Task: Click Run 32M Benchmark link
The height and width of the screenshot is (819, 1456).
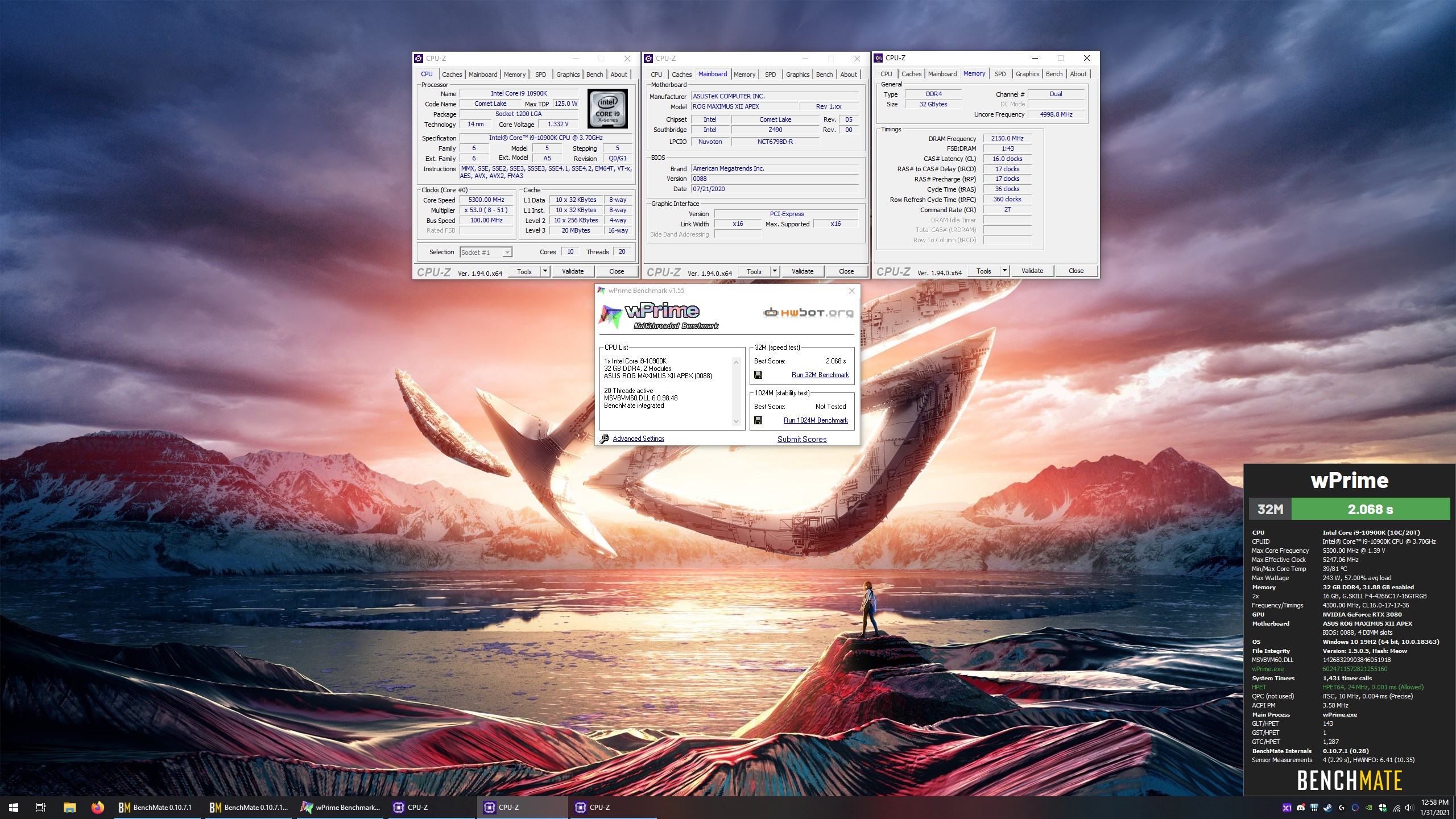Action: [x=820, y=375]
